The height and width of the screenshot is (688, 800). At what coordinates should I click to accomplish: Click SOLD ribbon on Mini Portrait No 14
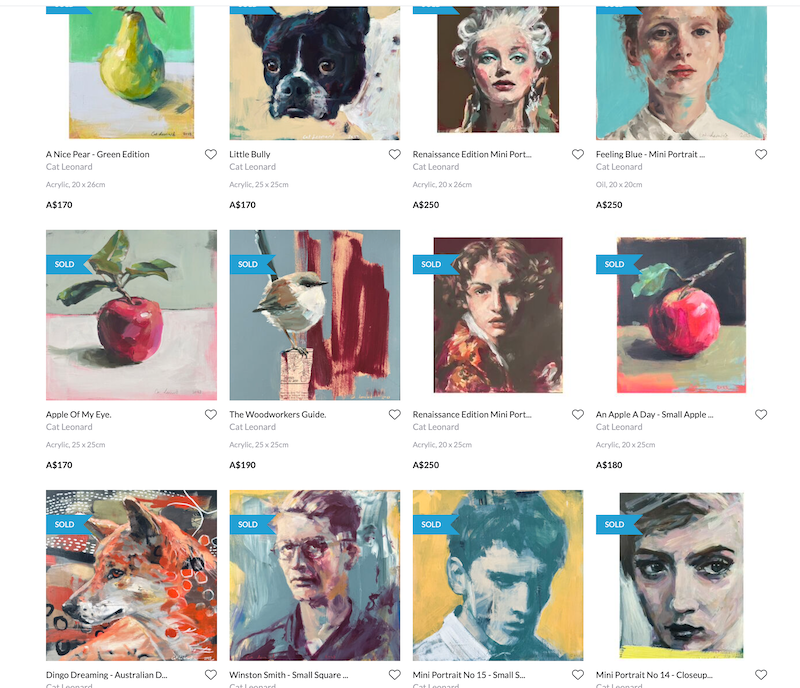tap(617, 524)
